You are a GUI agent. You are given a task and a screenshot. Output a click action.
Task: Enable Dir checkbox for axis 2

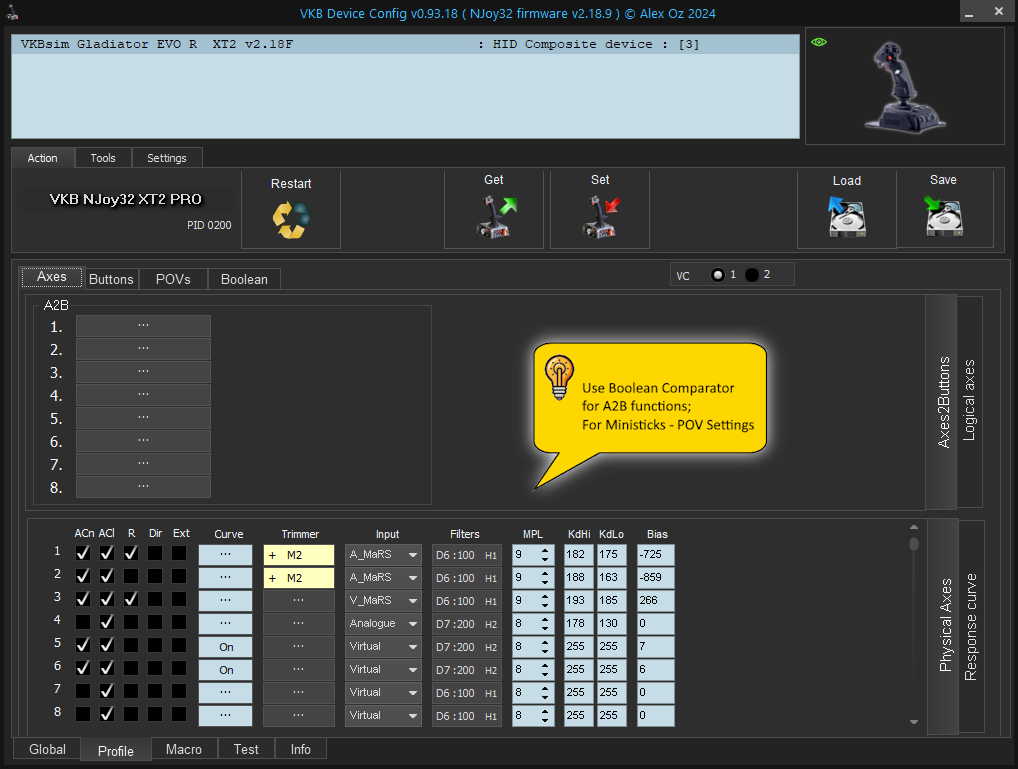(x=155, y=576)
